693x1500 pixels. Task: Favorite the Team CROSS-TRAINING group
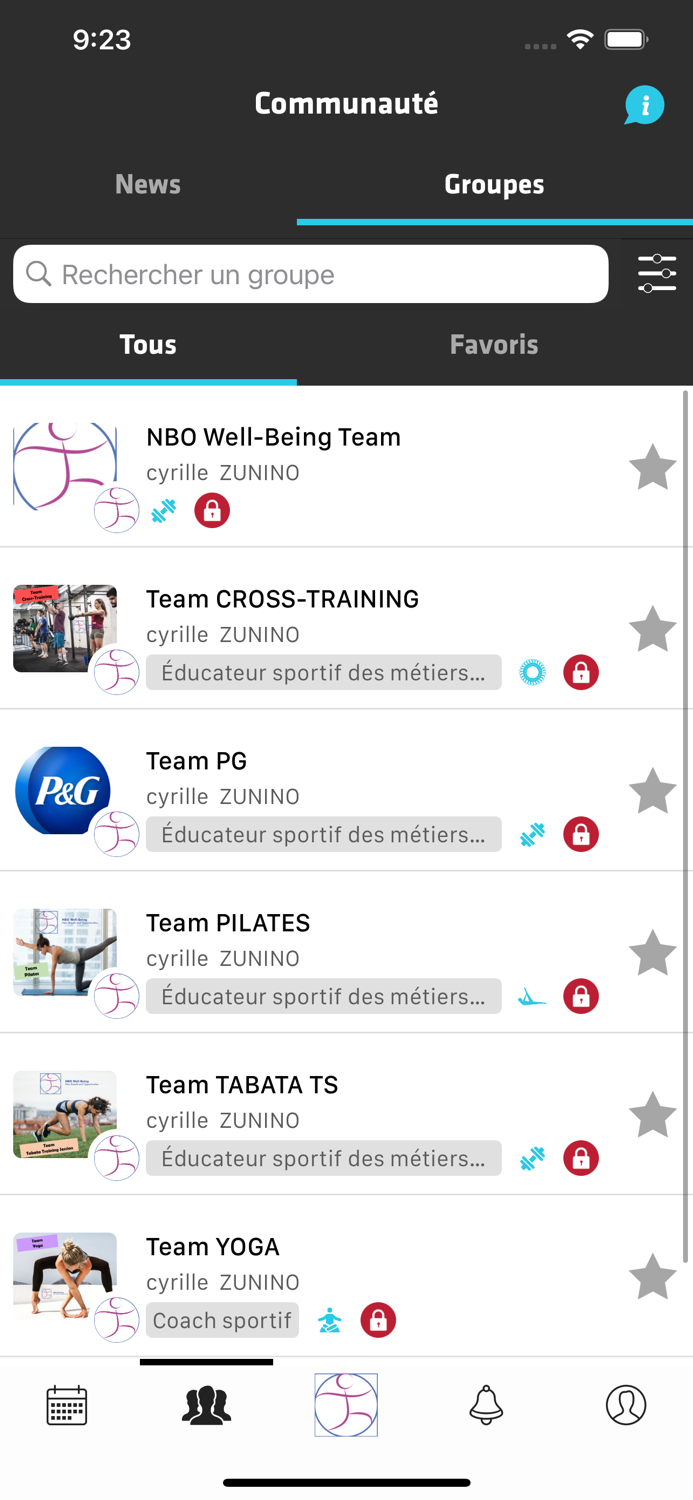(x=652, y=629)
